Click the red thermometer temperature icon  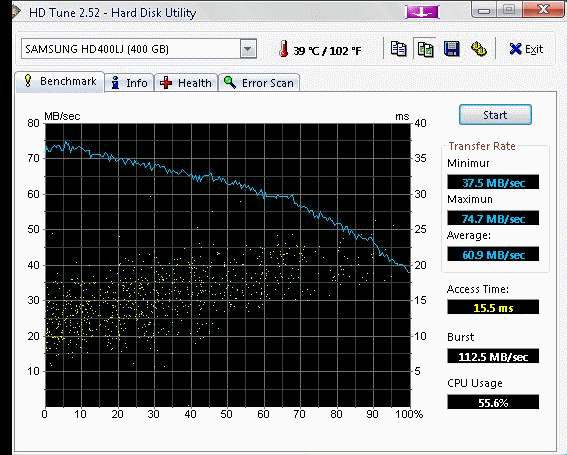pyautogui.click(x=284, y=49)
